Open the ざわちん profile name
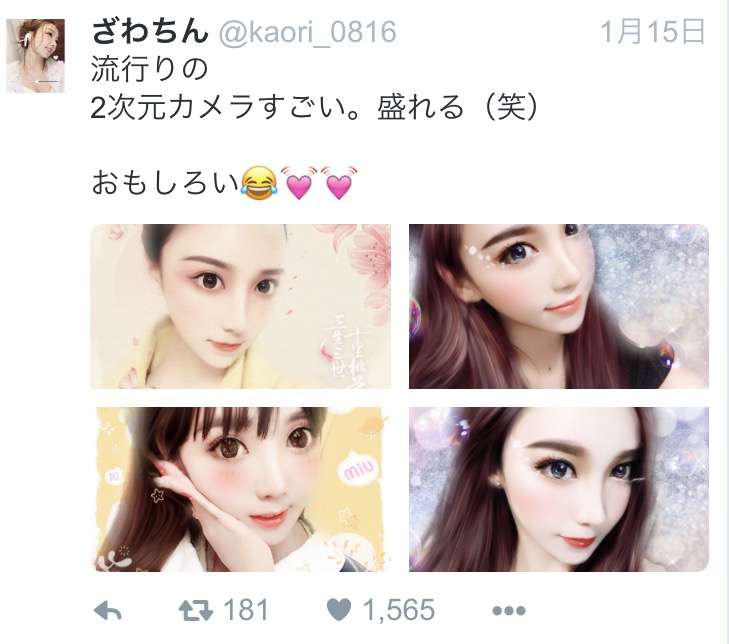 click(150, 32)
